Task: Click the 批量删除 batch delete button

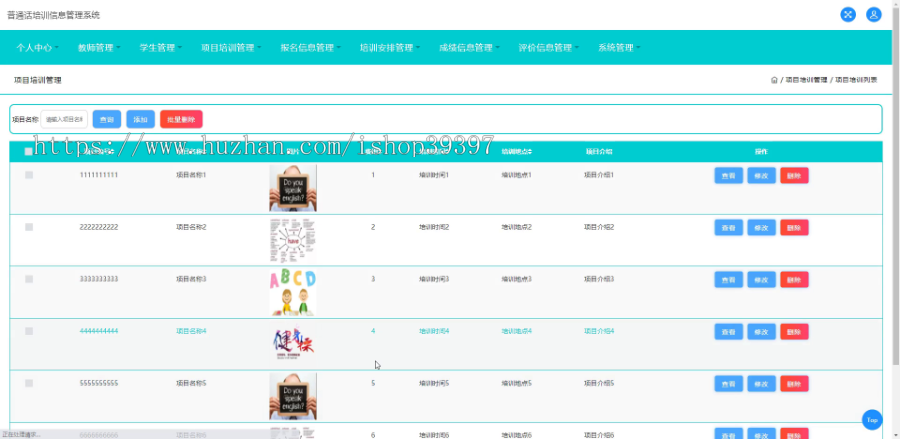Action: tap(181, 119)
